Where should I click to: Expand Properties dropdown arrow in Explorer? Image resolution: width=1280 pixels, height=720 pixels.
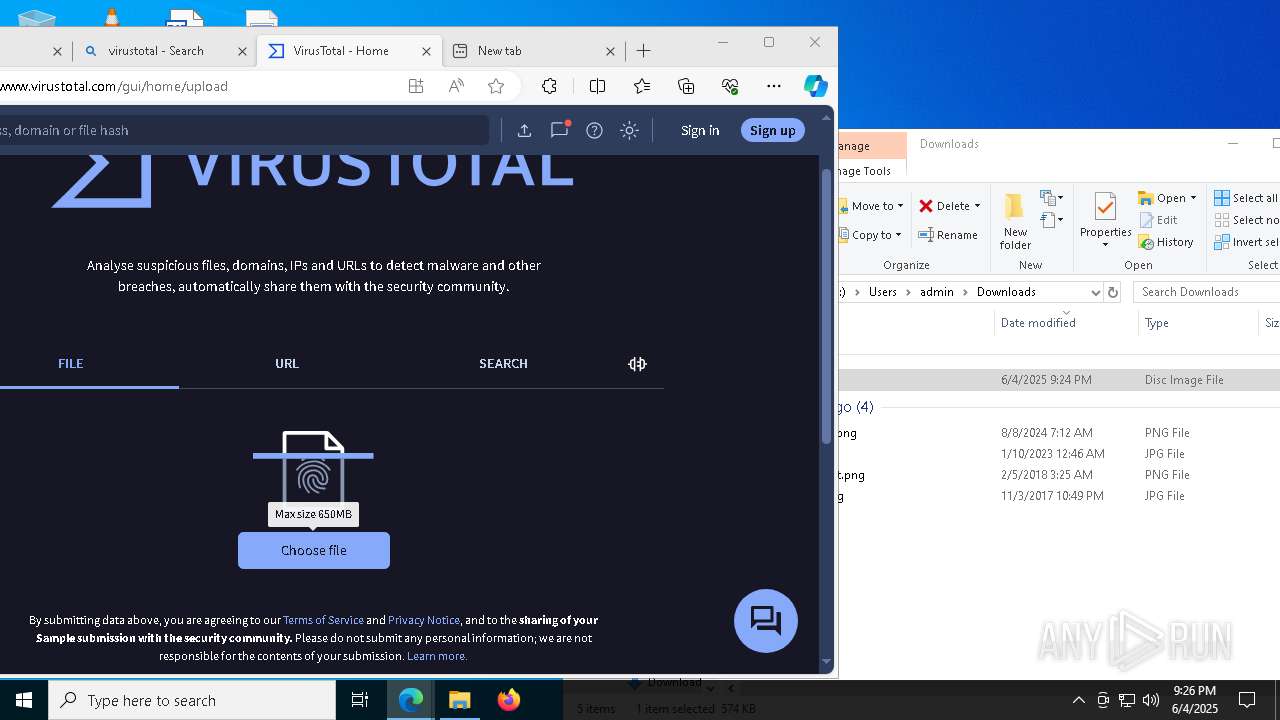(1105, 246)
